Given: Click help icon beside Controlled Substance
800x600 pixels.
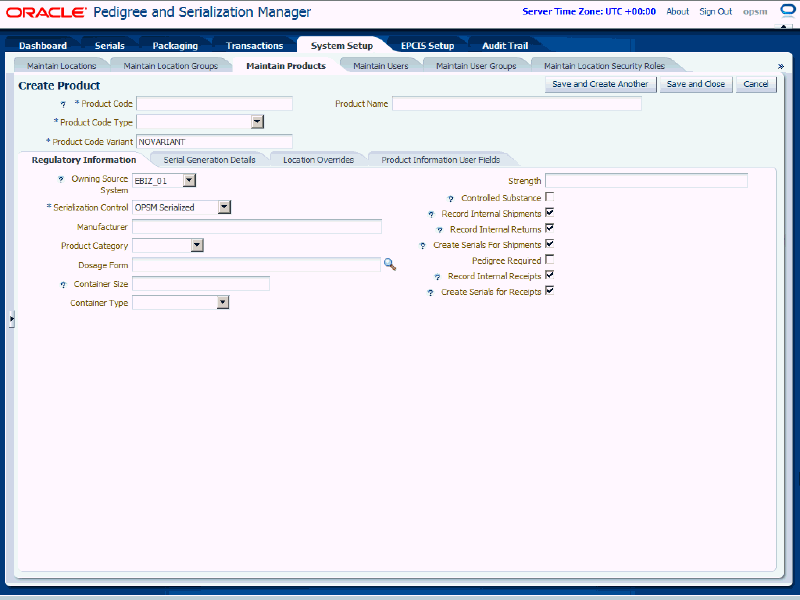Looking at the screenshot, I should tap(451, 198).
